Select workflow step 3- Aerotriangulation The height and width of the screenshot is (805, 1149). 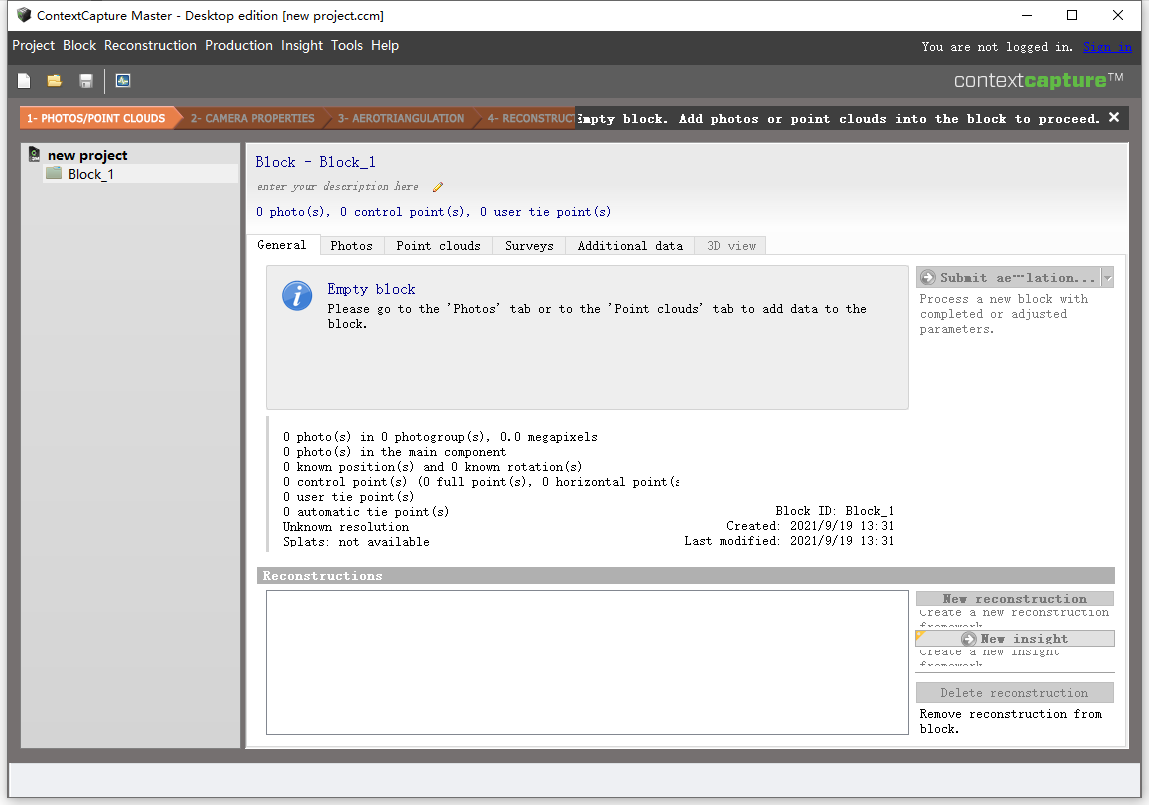click(x=401, y=118)
